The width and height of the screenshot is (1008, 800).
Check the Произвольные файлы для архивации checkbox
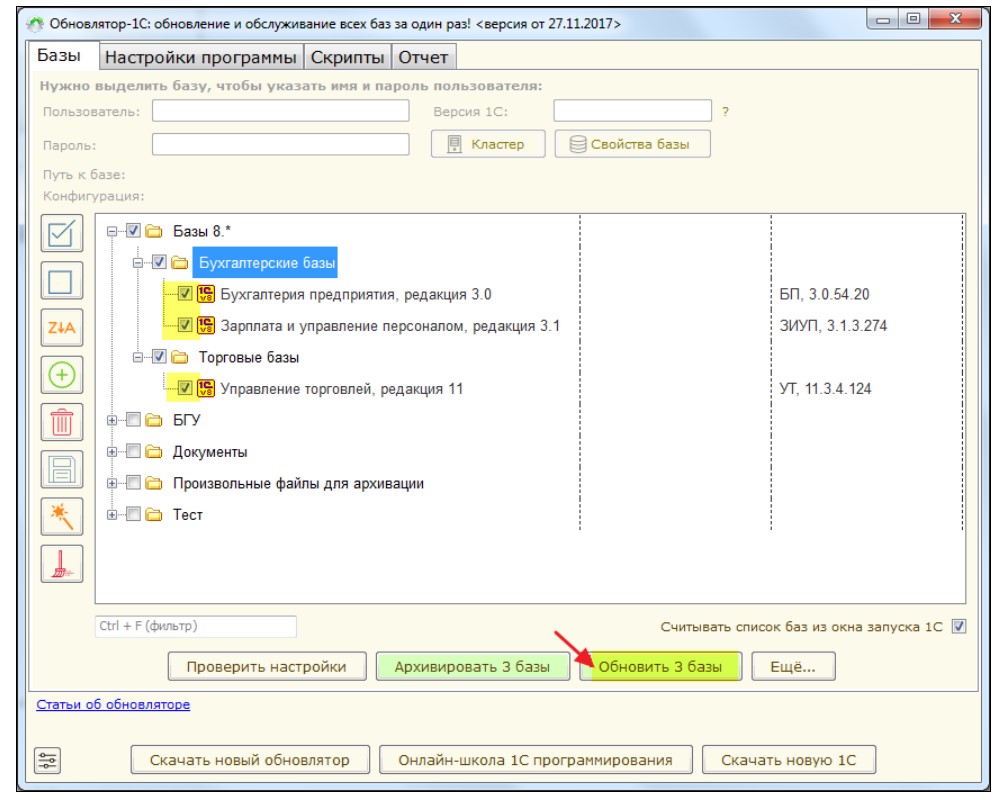[133, 482]
